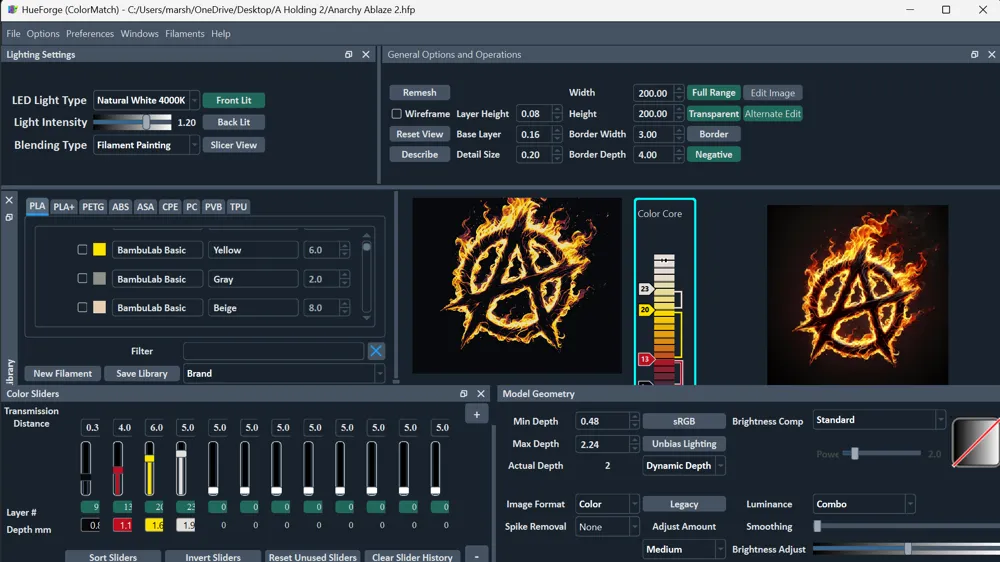Switch to the TPU filament tab
The height and width of the screenshot is (562, 1000).
238,207
